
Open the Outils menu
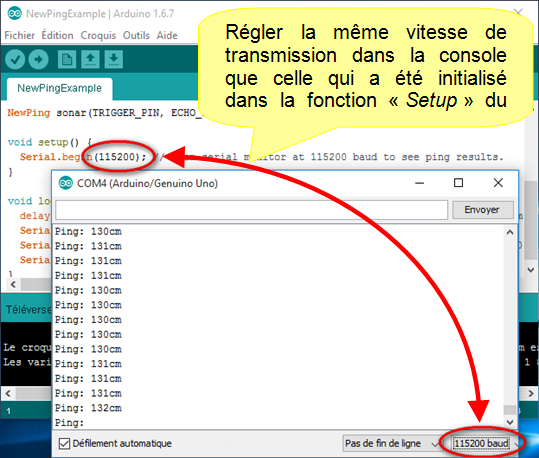(136, 35)
